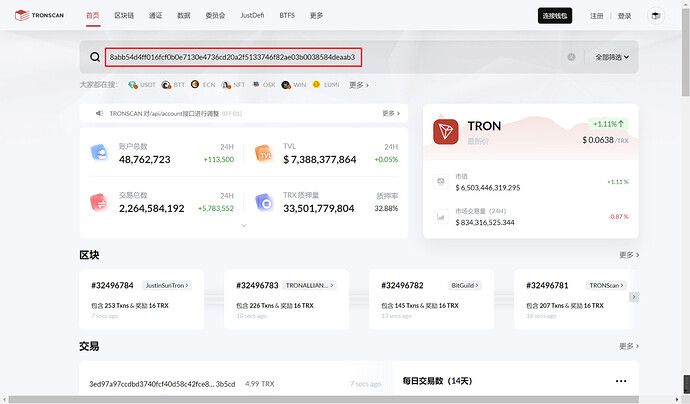690x404 pixels.
Task: Open the BTFS menu
Action: pyautogui.click(x=287, y=15)
